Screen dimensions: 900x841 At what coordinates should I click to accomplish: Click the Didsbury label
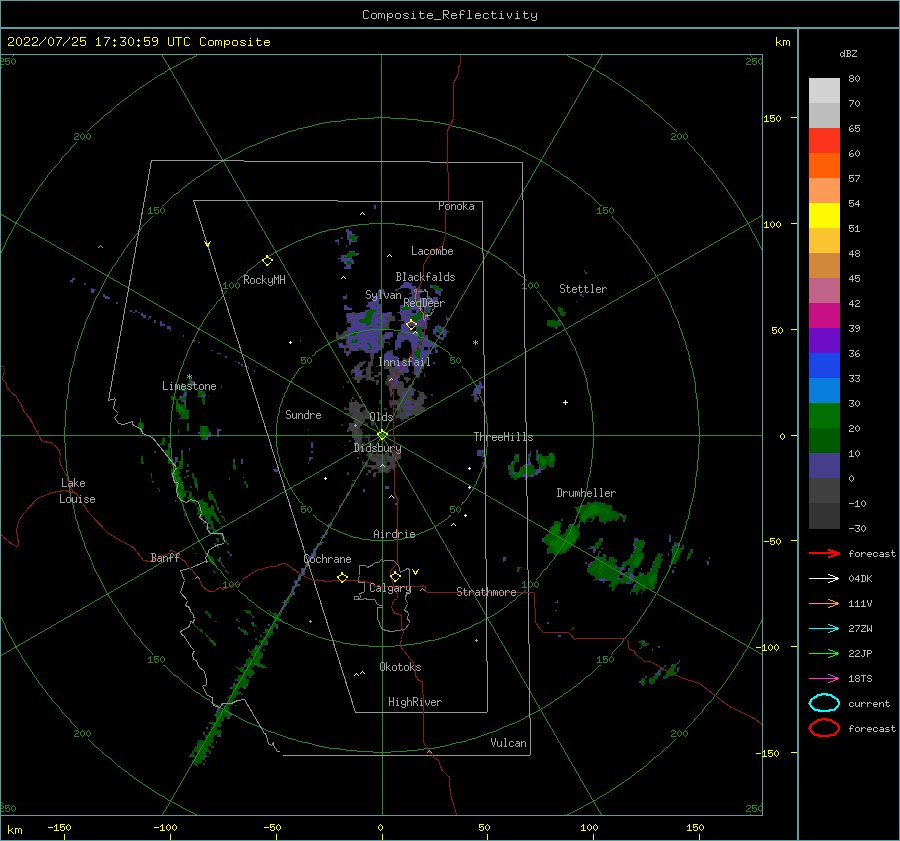tap(377, 448)
